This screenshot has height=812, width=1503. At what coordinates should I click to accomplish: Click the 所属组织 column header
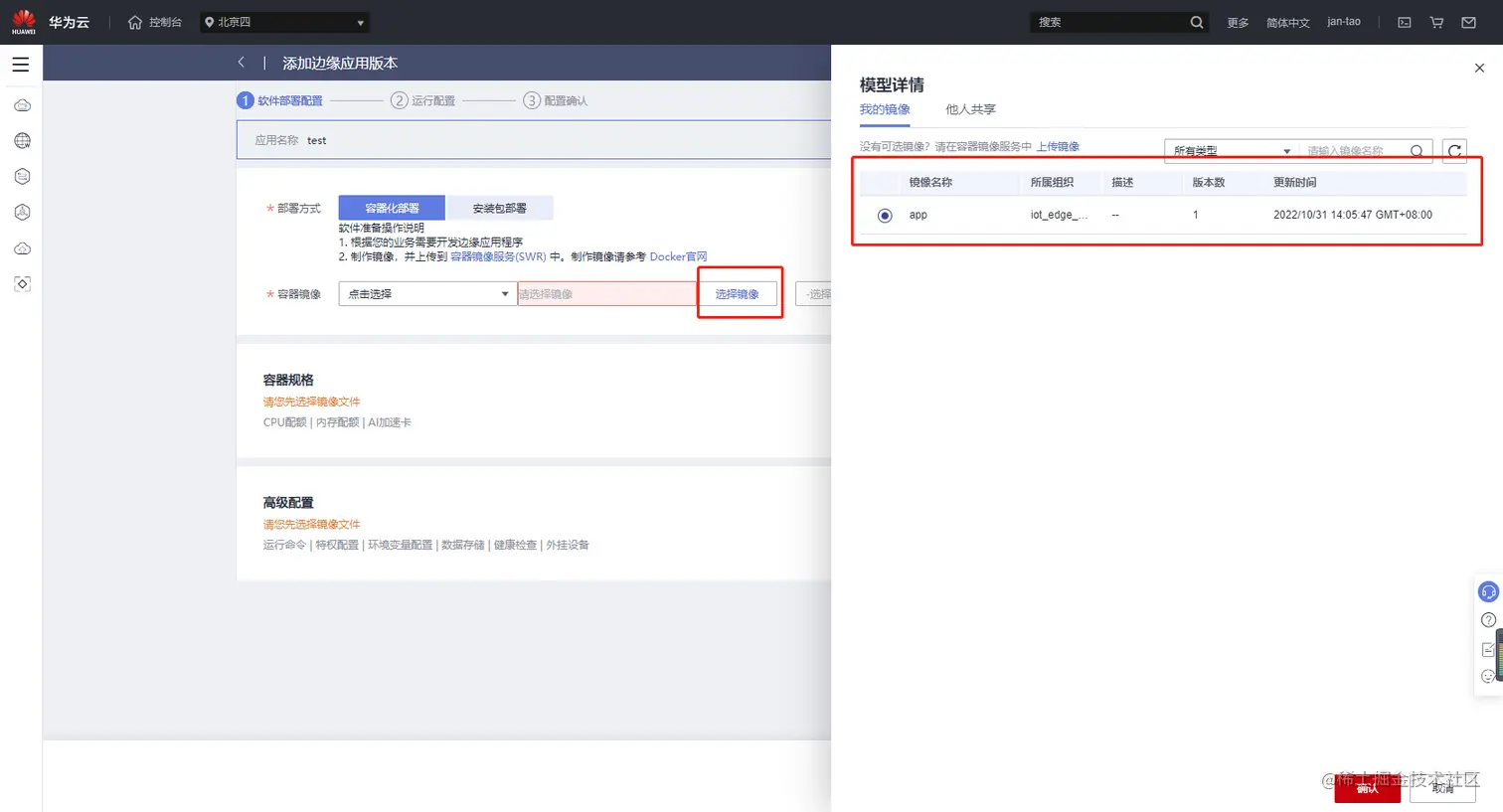[x=1052, y=183]
